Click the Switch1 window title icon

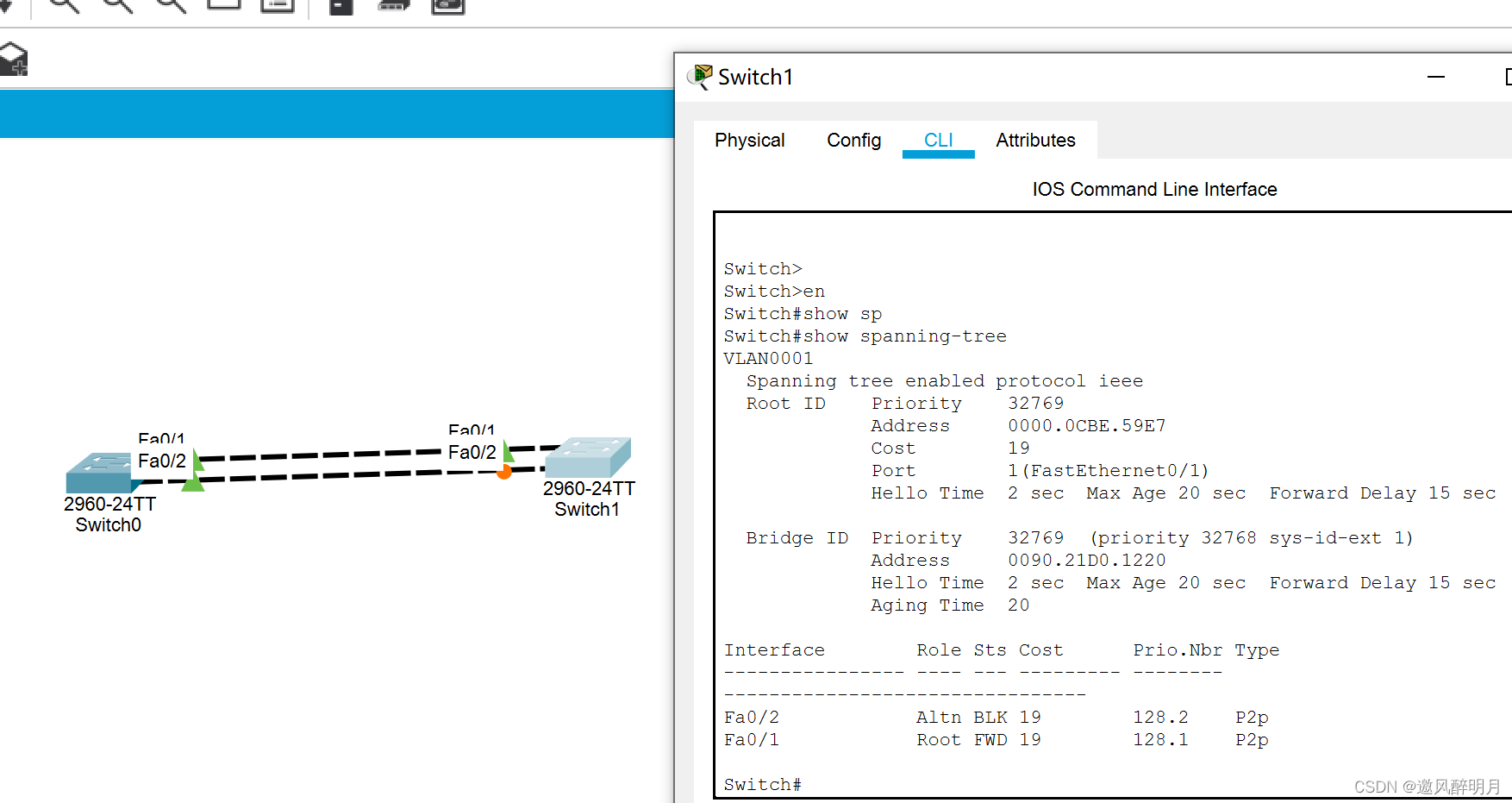click(x=701, y=77)
